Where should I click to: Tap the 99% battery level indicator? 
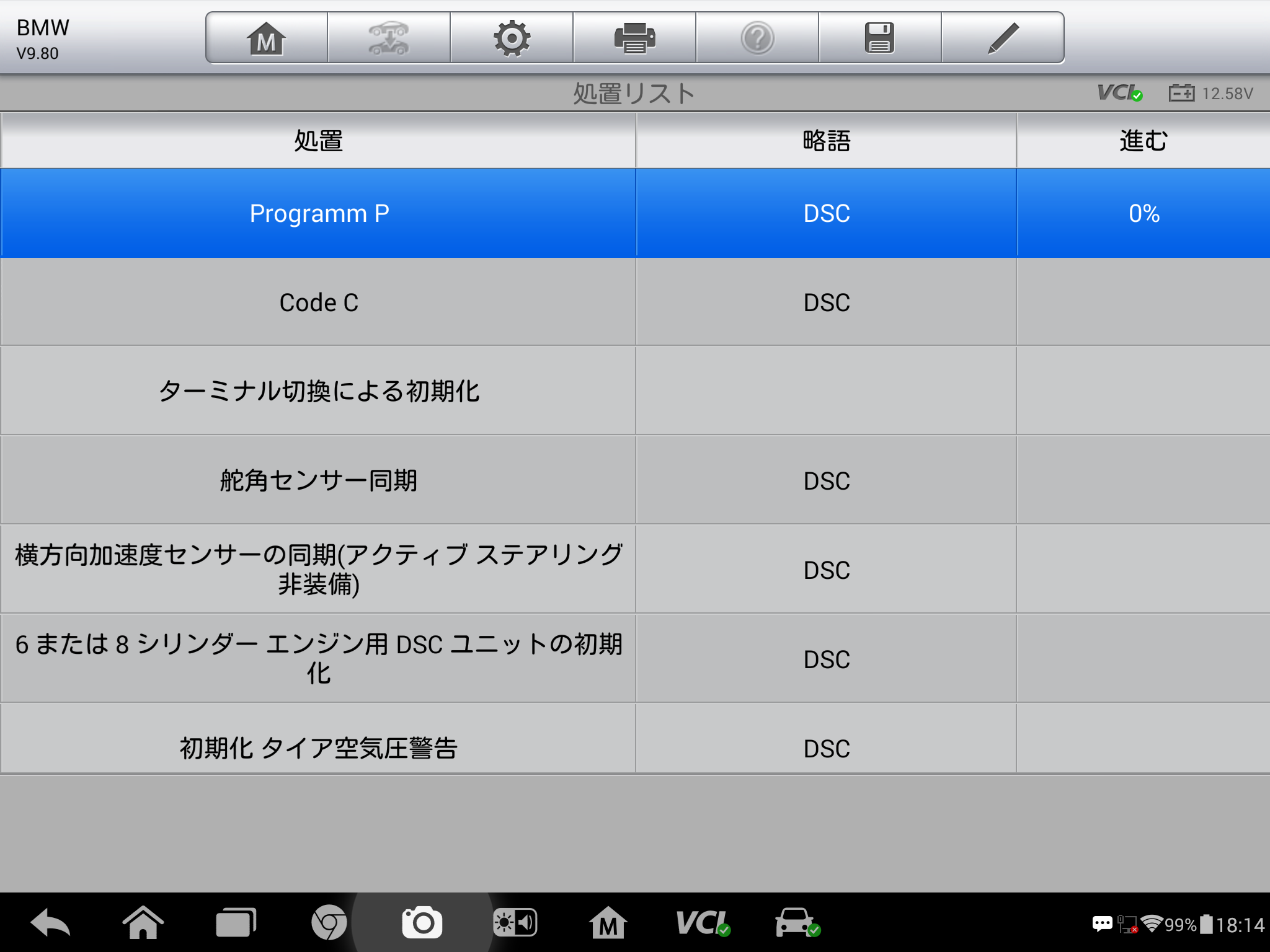coord(1181,925)
